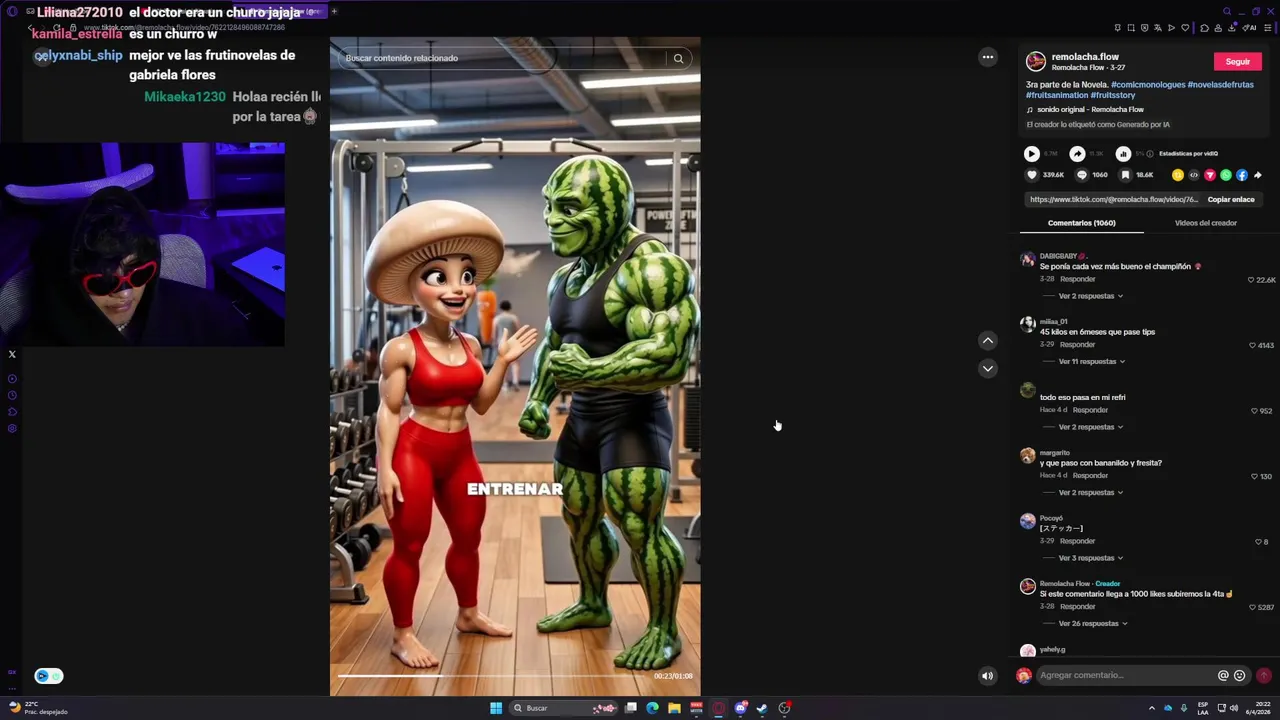Screen dimensions: 1280x720
Task: Click the vidIQ shares arrow icon
Action: 1077,154
